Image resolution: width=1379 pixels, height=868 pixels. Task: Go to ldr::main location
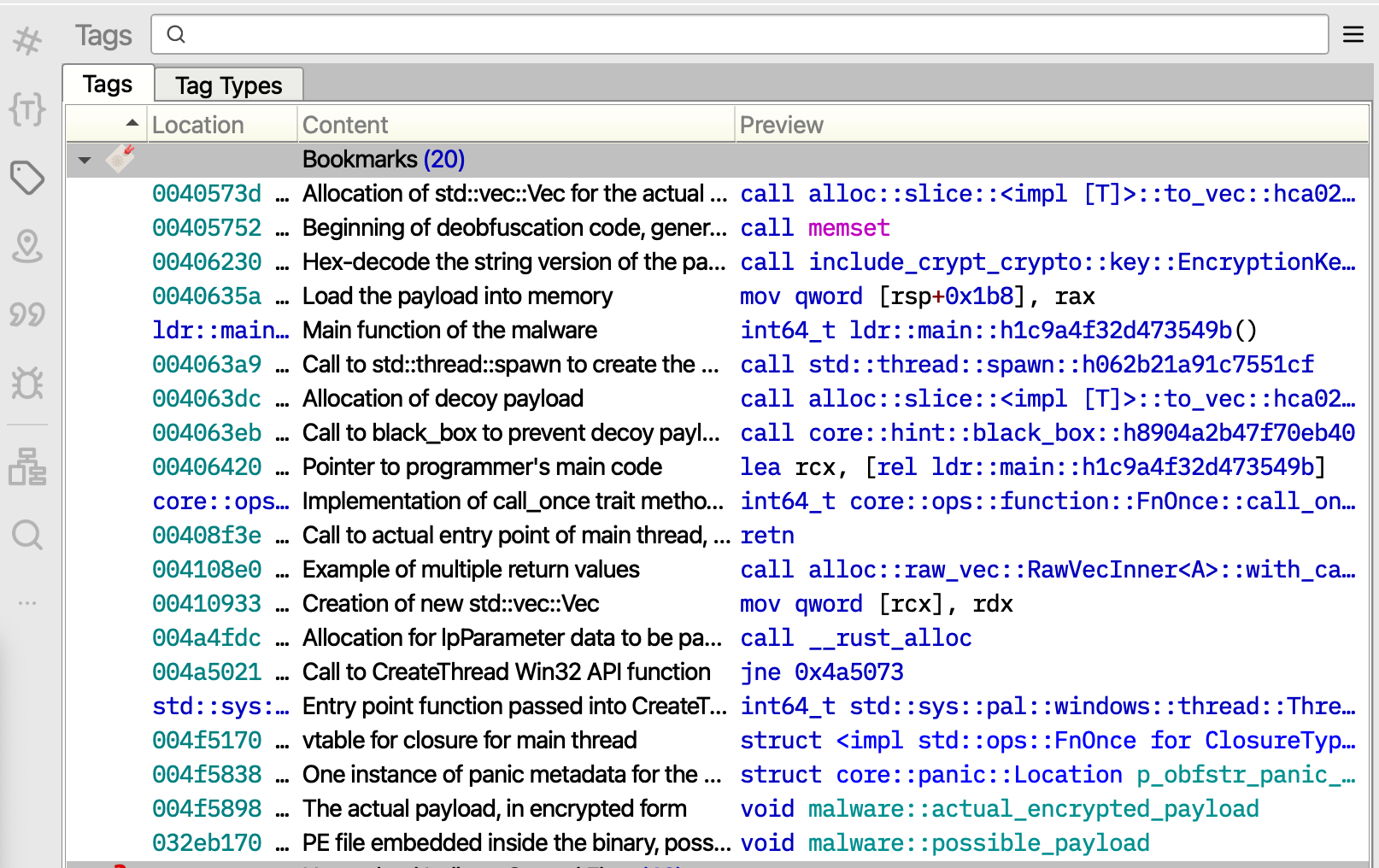tap(220, 331)
